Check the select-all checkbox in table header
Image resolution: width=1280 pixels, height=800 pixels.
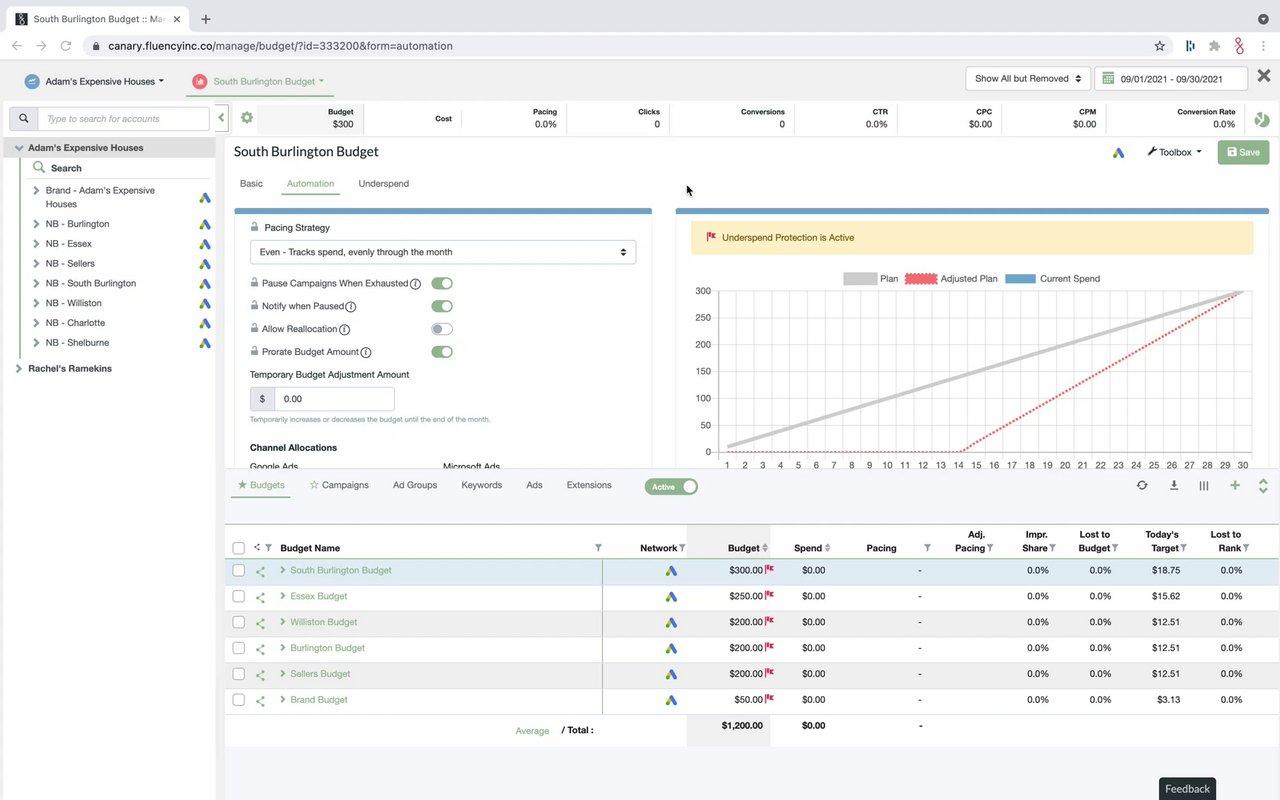[238, 548]
